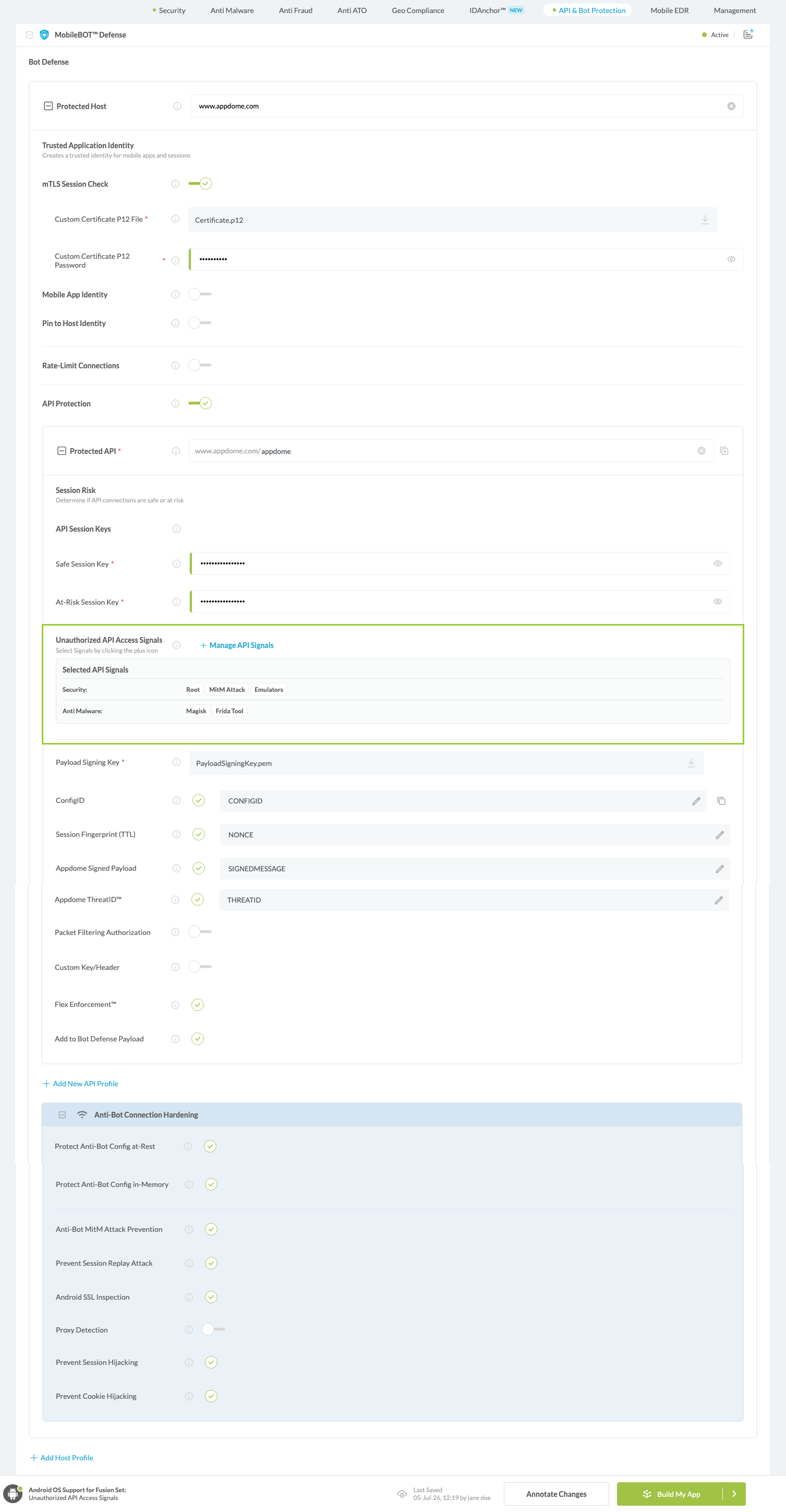Collapse Anti-Bot Connection Hardening section
This screenshot has height=1512, width=786.
[62, 1114]
